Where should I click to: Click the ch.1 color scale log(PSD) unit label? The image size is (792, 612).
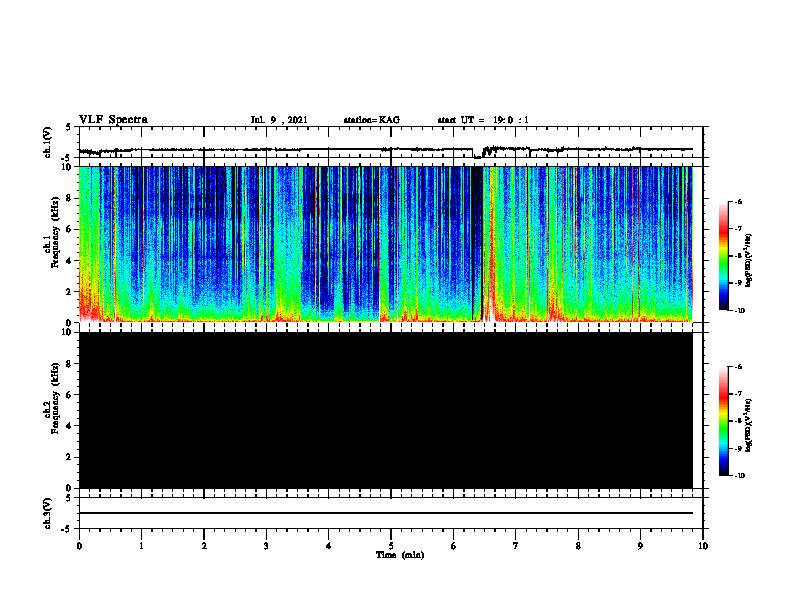coord(749,261)
